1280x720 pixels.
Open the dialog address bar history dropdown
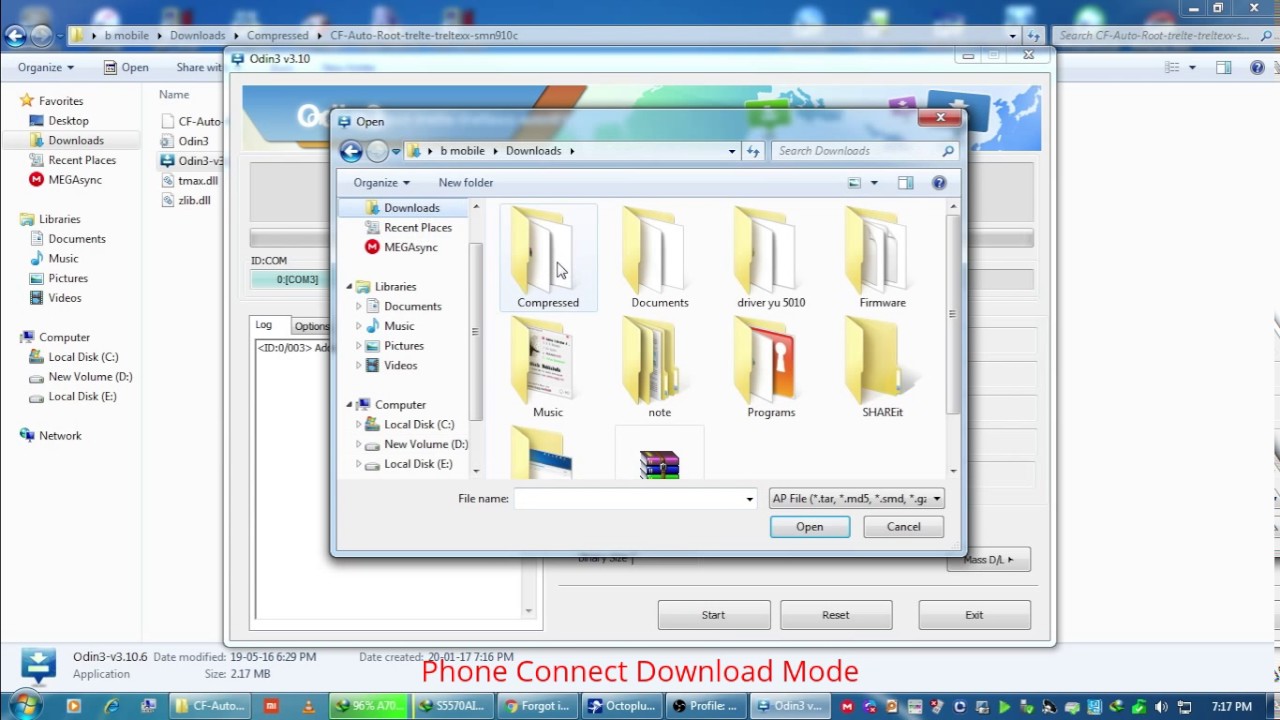[731, 151]
